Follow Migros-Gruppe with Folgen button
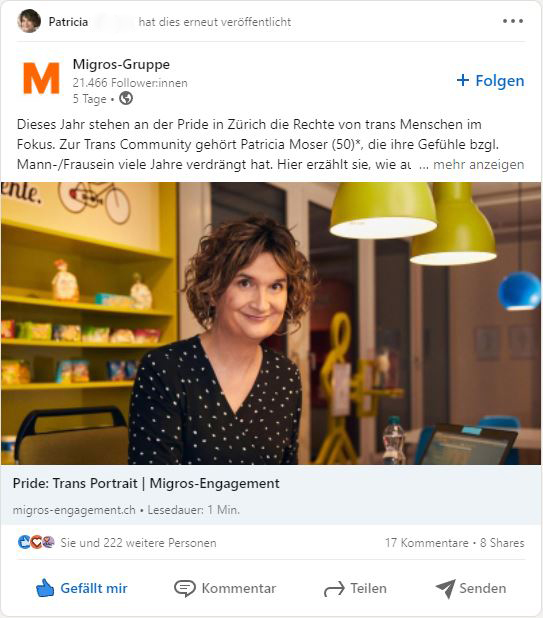This screenshot has height=618, width=543. (490, 80)
